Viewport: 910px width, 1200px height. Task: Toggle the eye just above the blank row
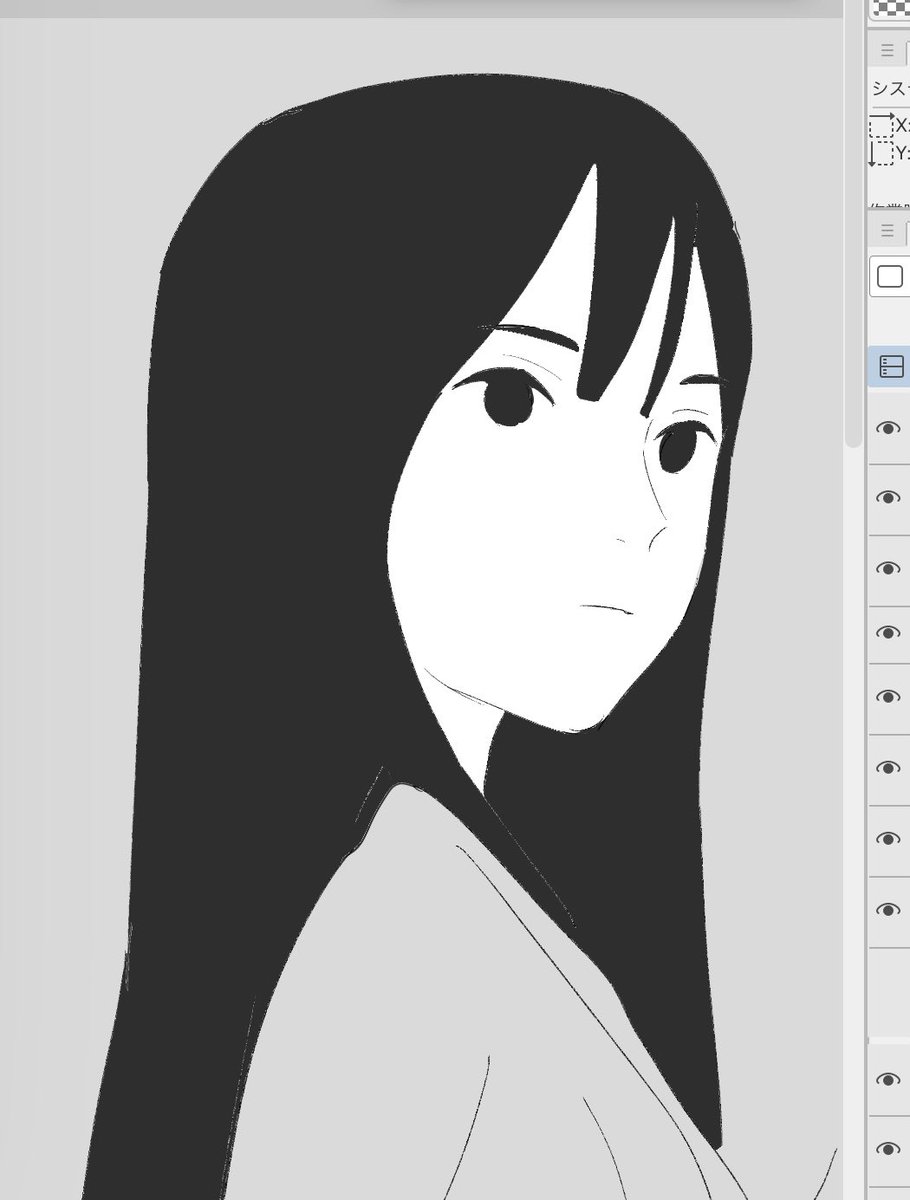(x=888, y=910)
